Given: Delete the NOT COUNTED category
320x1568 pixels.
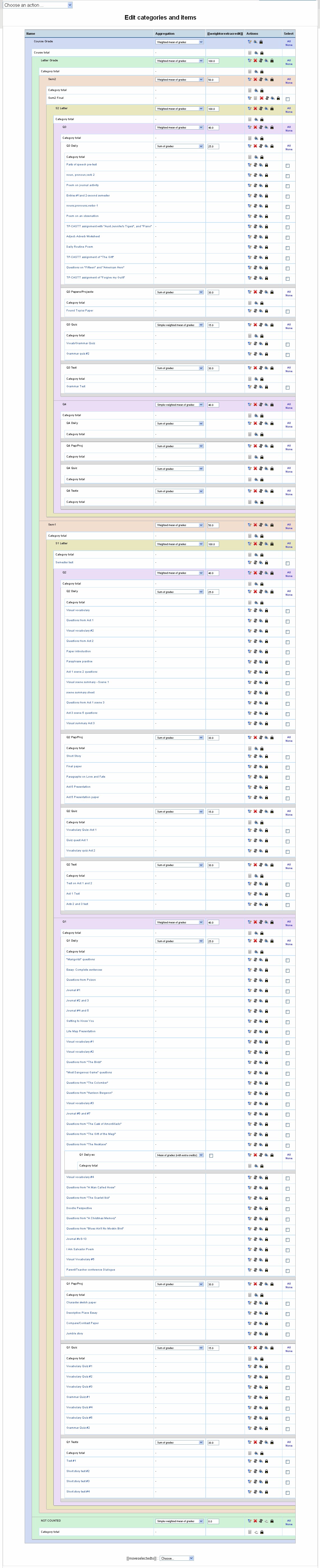Looking at the screenshot, I should click(255, 1521).
